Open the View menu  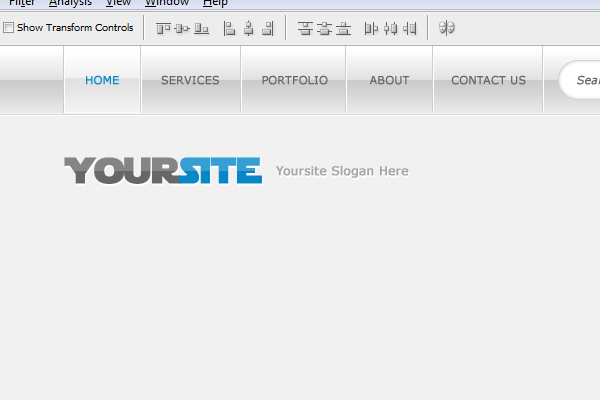click(118, 3)
